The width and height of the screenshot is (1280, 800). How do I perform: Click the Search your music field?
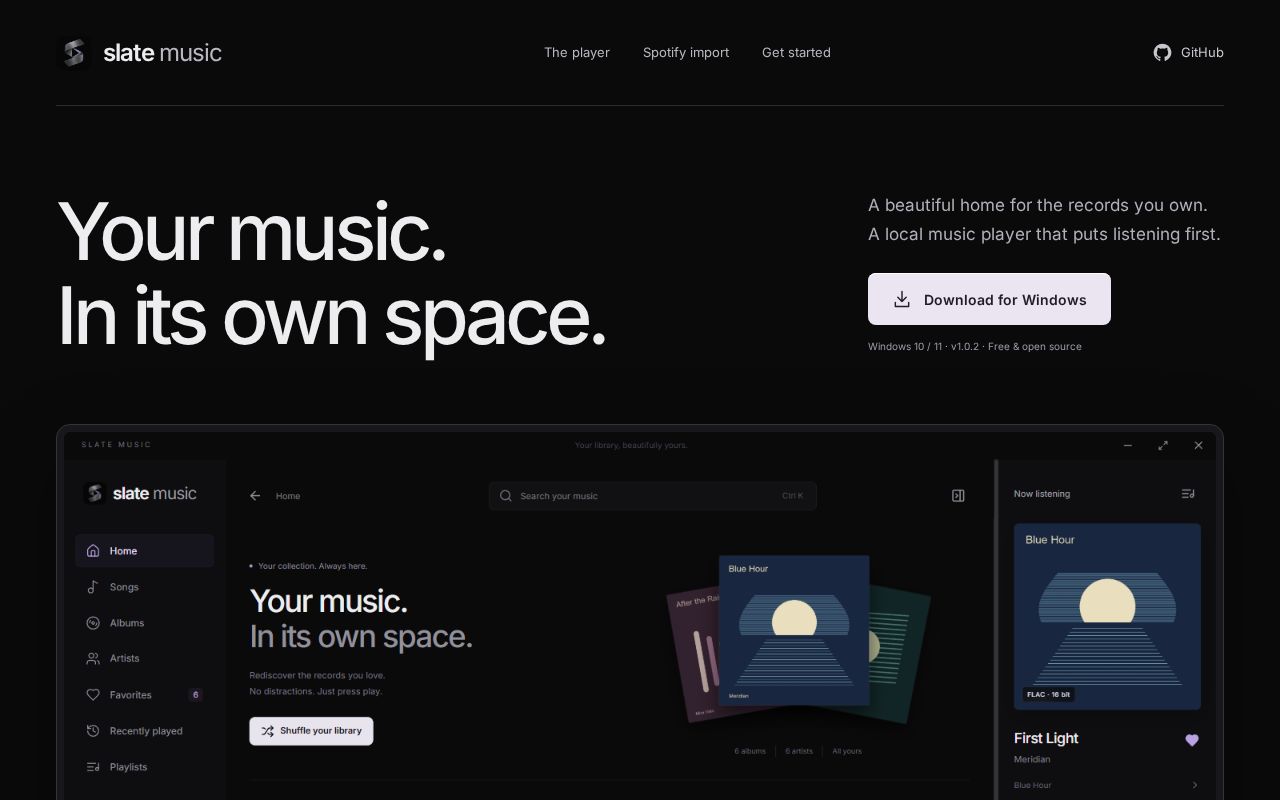tap(652, 495)
